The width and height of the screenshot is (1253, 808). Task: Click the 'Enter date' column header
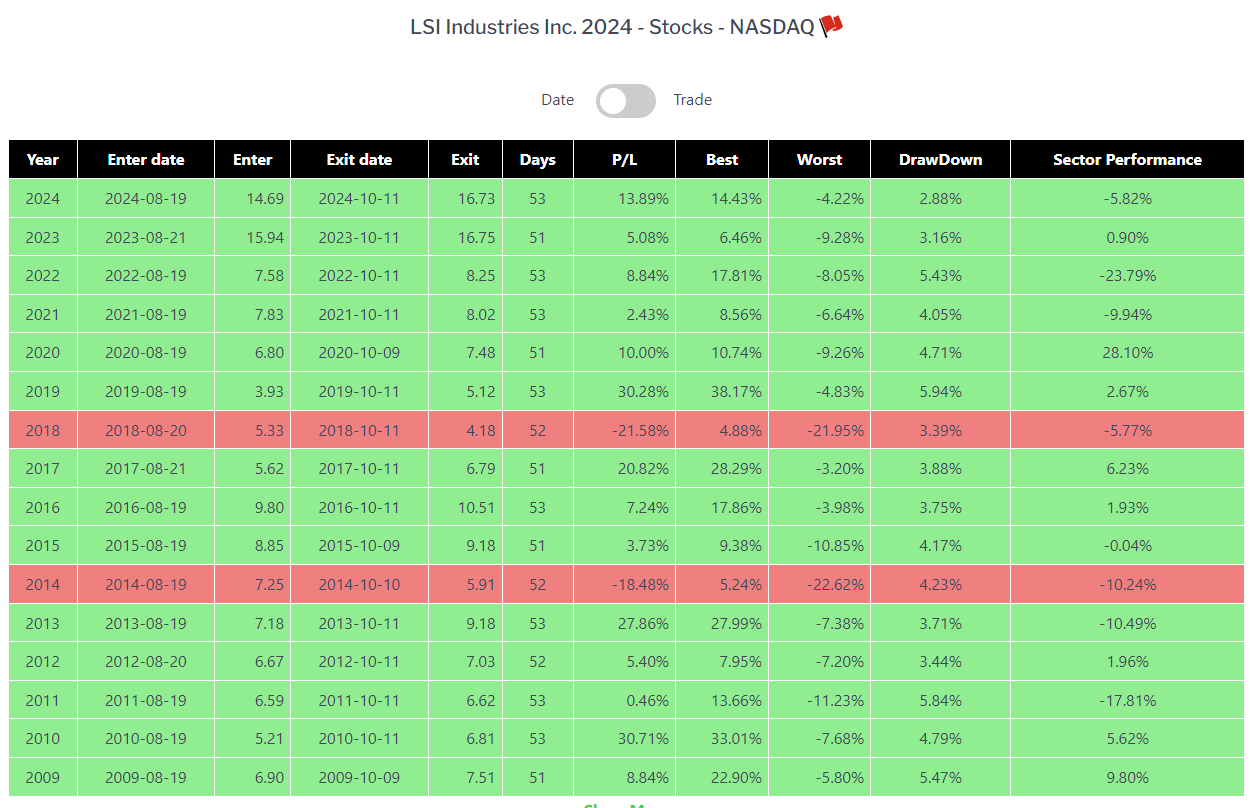(x=146, y=160)
